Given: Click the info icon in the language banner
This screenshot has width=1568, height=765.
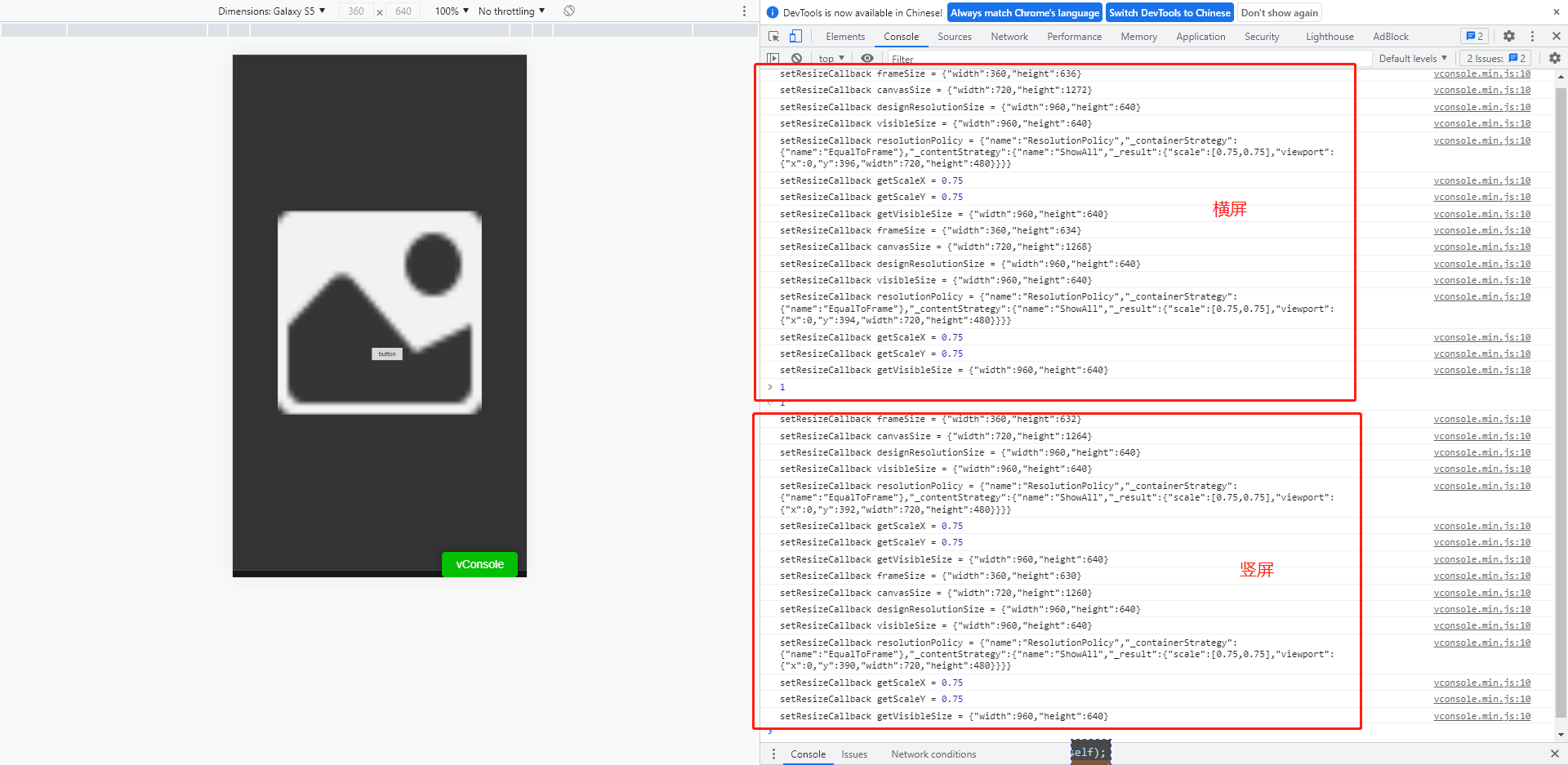Looking at the screenshot, I should point(773,12).
